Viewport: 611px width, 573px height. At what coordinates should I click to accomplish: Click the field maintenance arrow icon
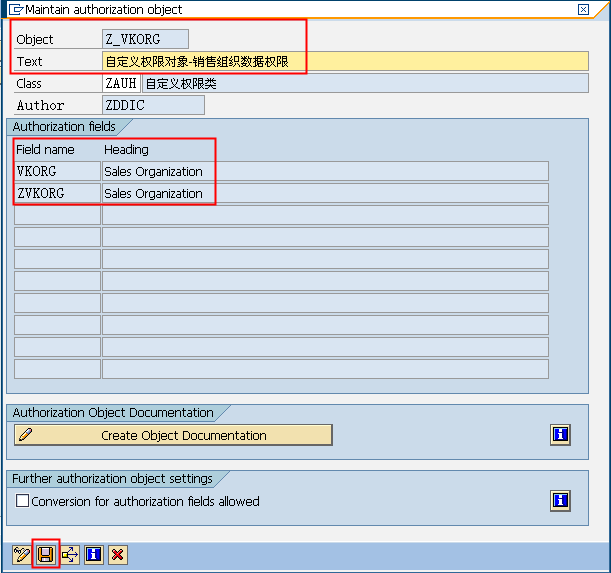click(70, 554)
